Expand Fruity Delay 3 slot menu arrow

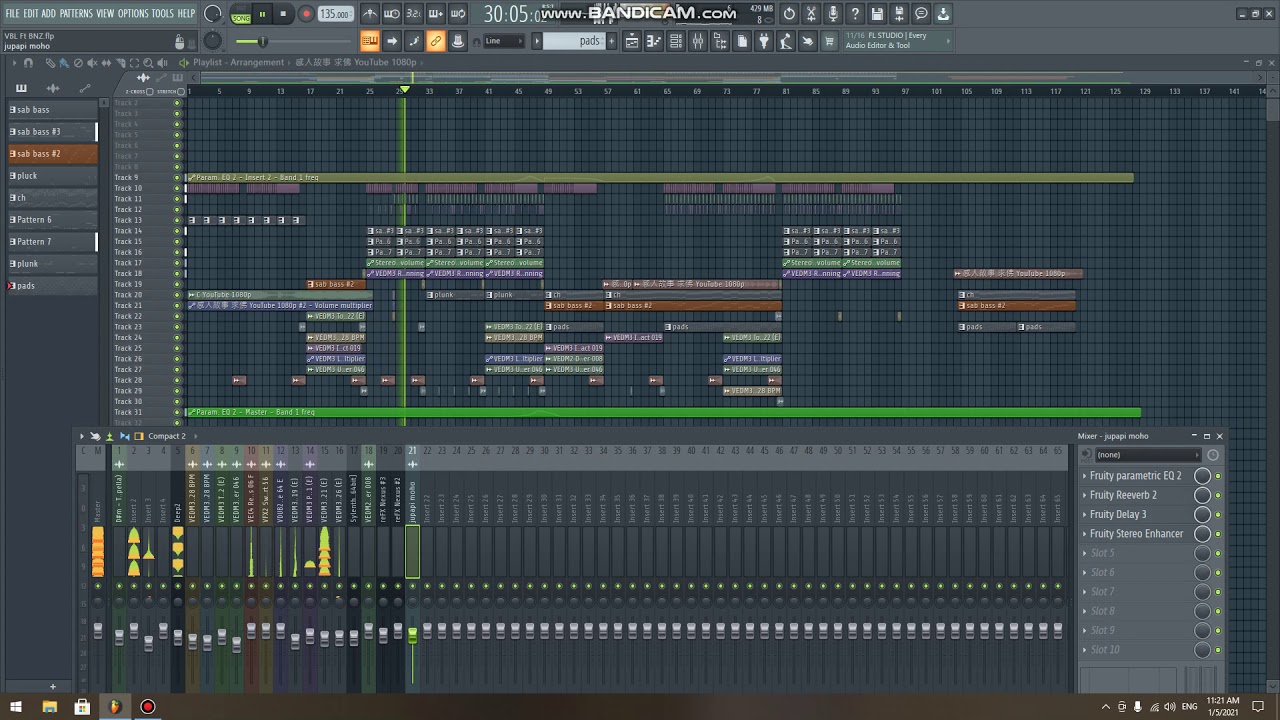click(1085, 515)
